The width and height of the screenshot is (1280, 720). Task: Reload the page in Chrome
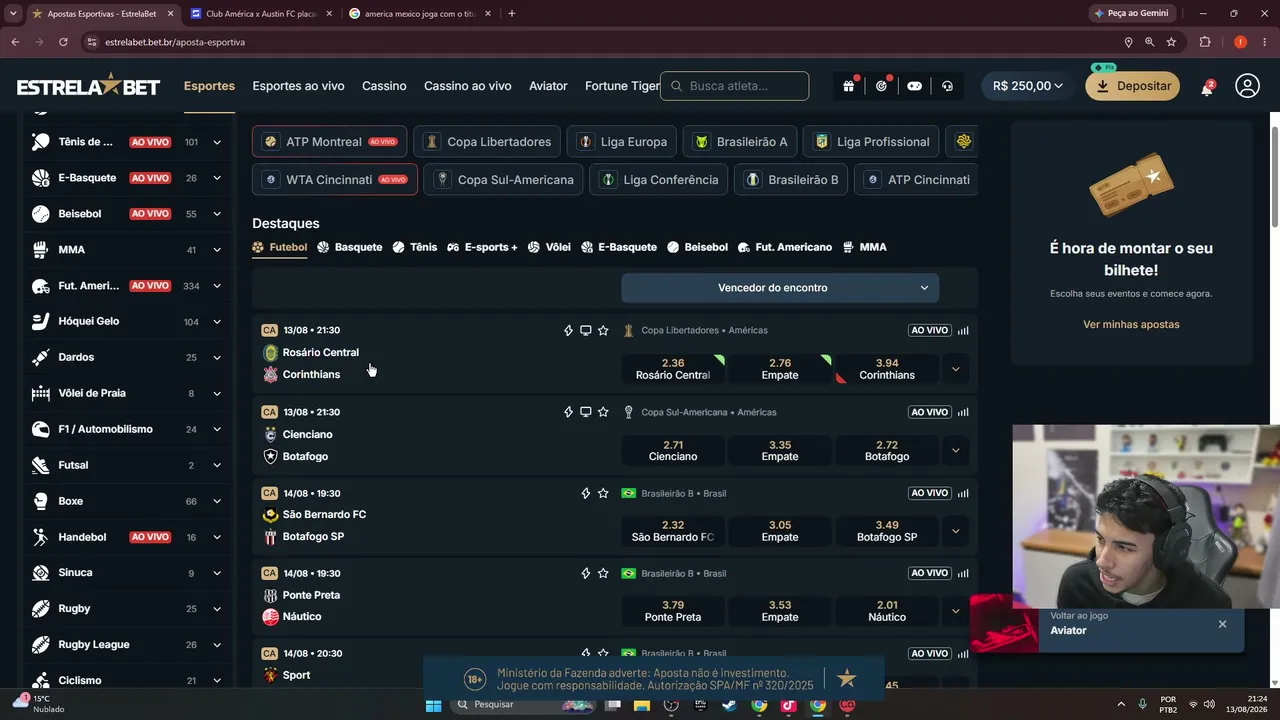[x=63, y=42]
